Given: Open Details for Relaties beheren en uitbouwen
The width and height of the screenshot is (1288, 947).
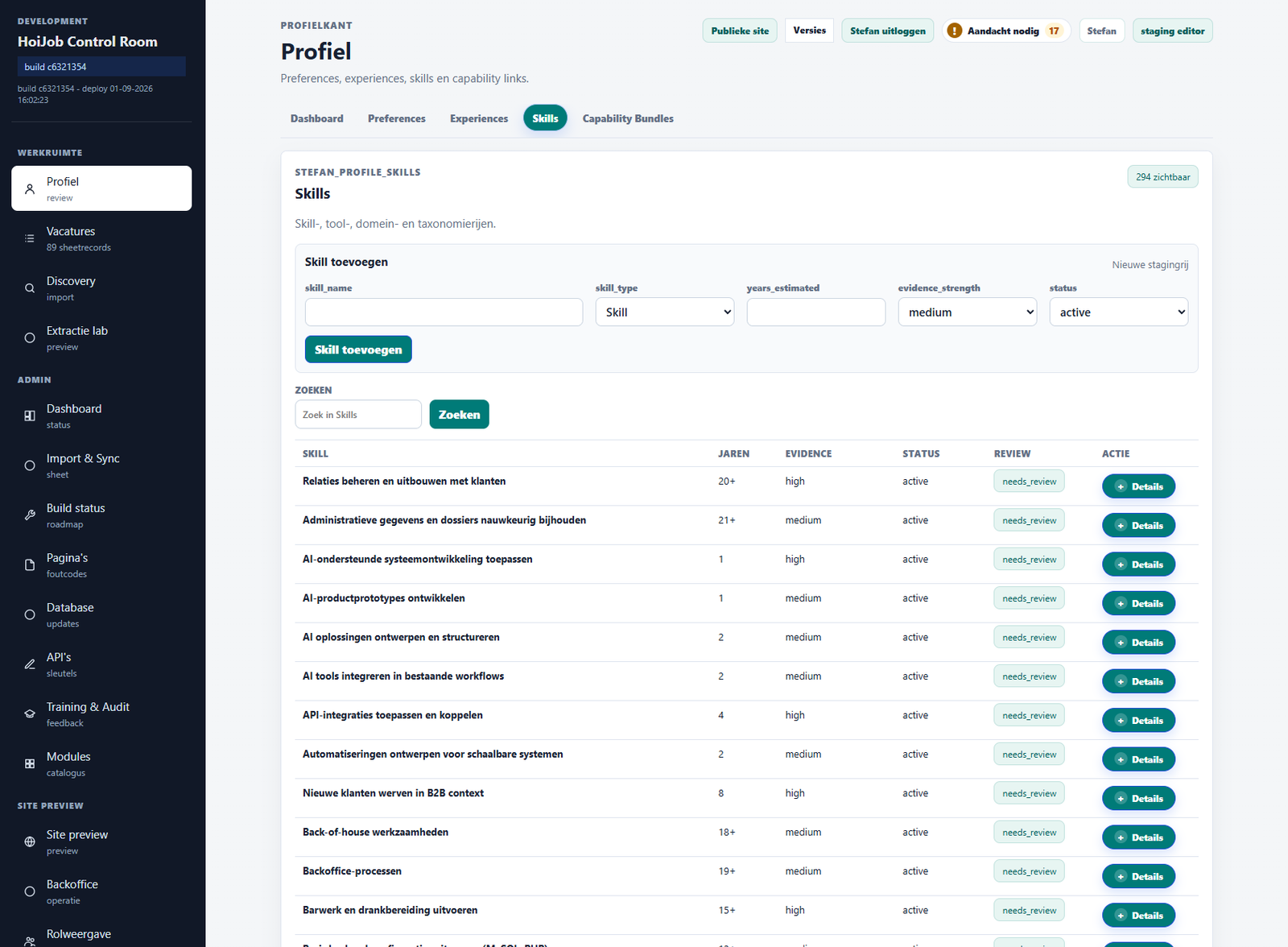Looking at the screenshot, I should [x=1138, y=486].
